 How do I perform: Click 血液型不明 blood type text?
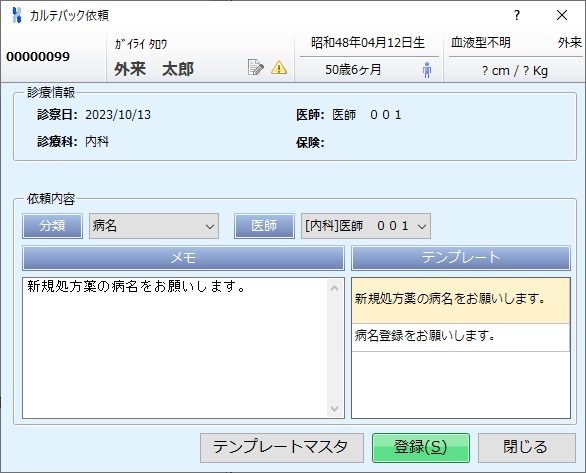point(481,43)
